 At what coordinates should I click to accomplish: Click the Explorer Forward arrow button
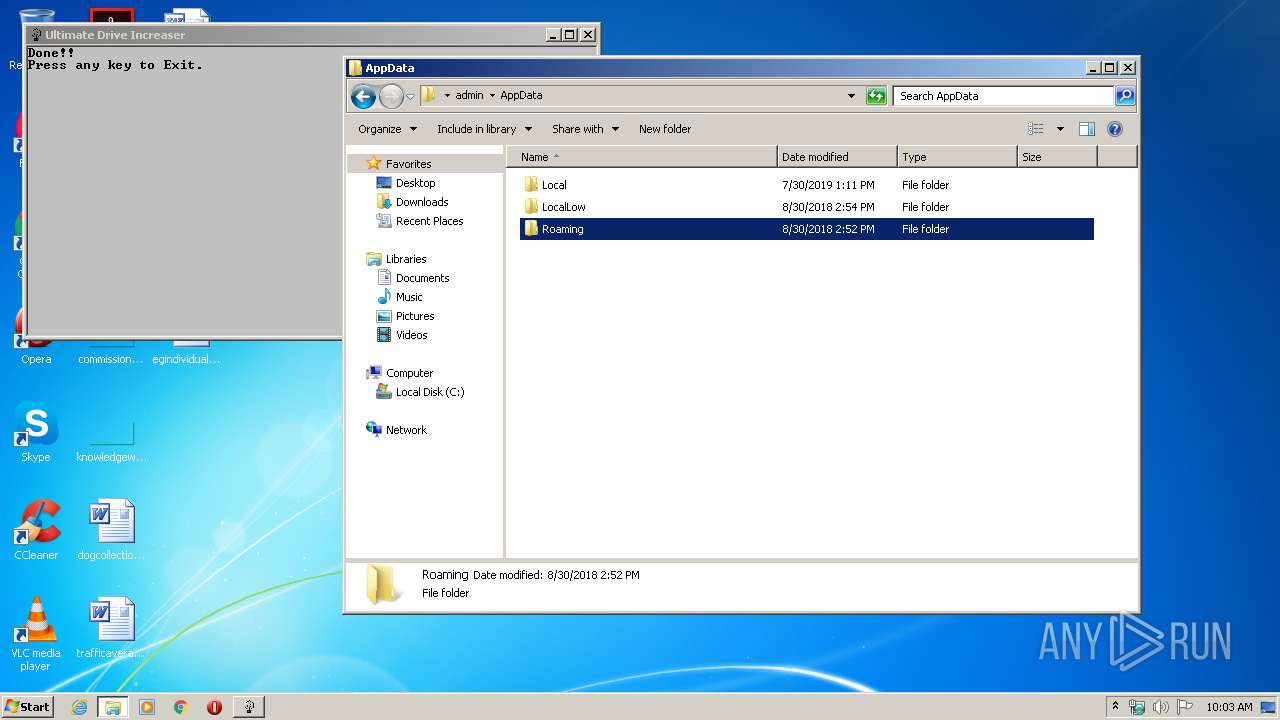click(391, 96)
